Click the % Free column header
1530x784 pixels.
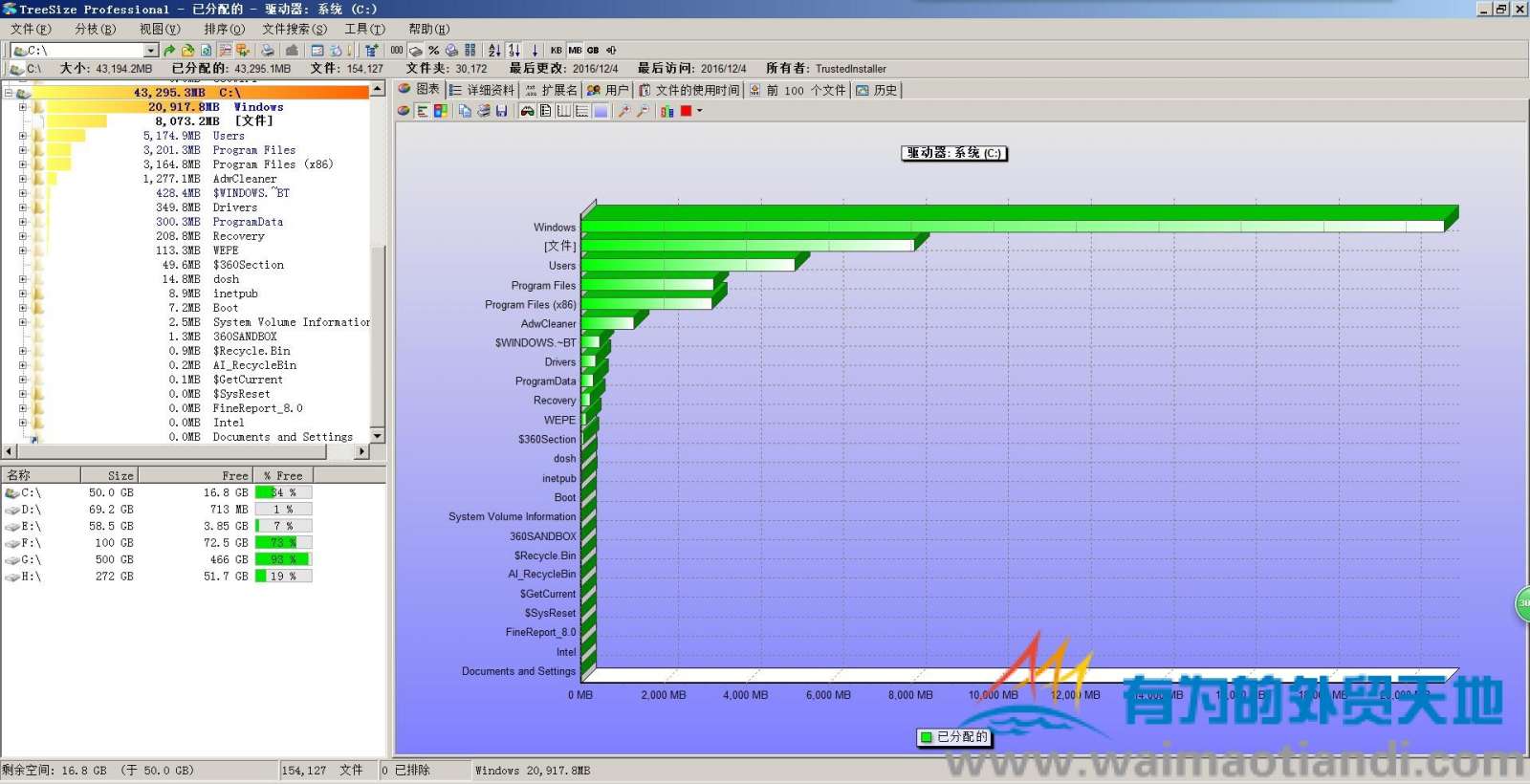[283, 475]
